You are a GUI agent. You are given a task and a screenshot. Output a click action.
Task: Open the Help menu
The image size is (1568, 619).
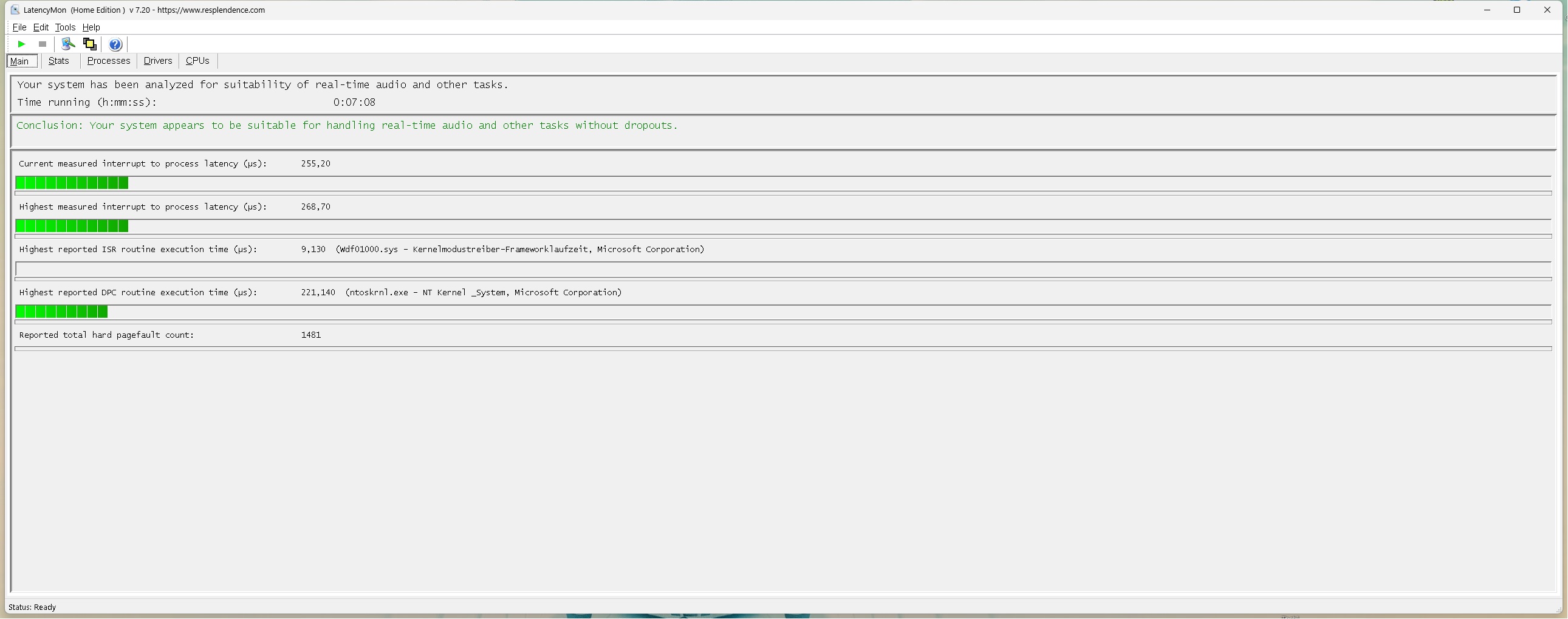pos(91,27)
